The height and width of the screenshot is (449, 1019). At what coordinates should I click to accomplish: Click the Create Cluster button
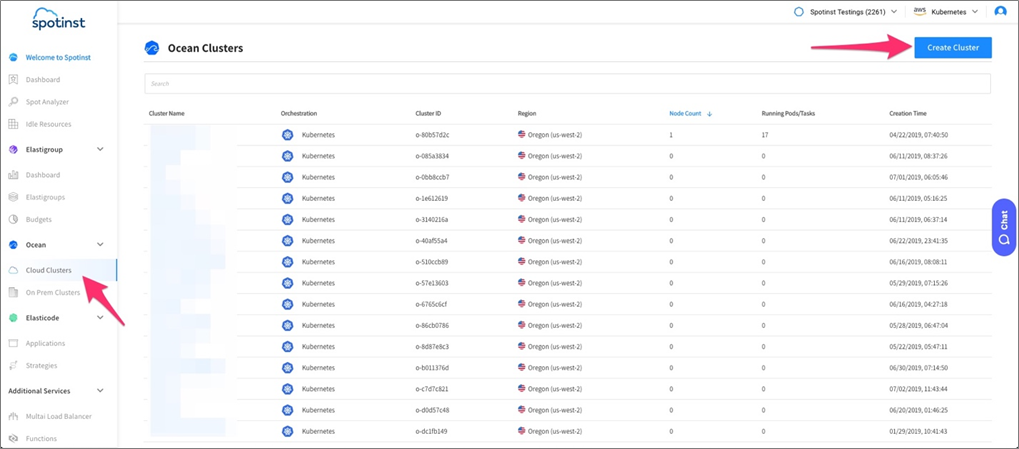pyautogui.click(x=953, y=47)
